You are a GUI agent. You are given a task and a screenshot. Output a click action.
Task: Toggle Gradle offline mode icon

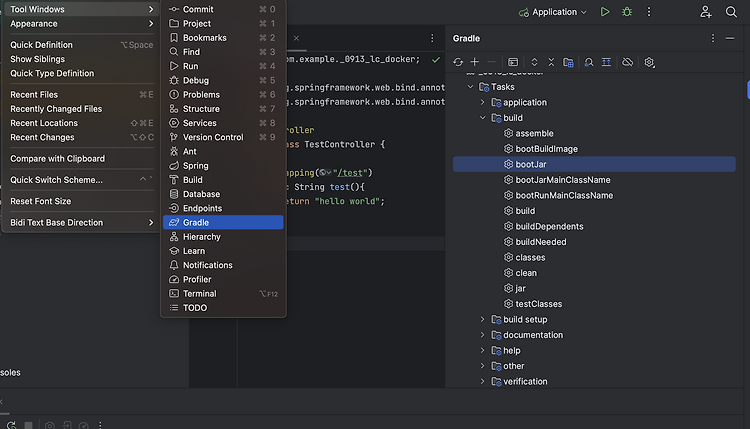627,62
